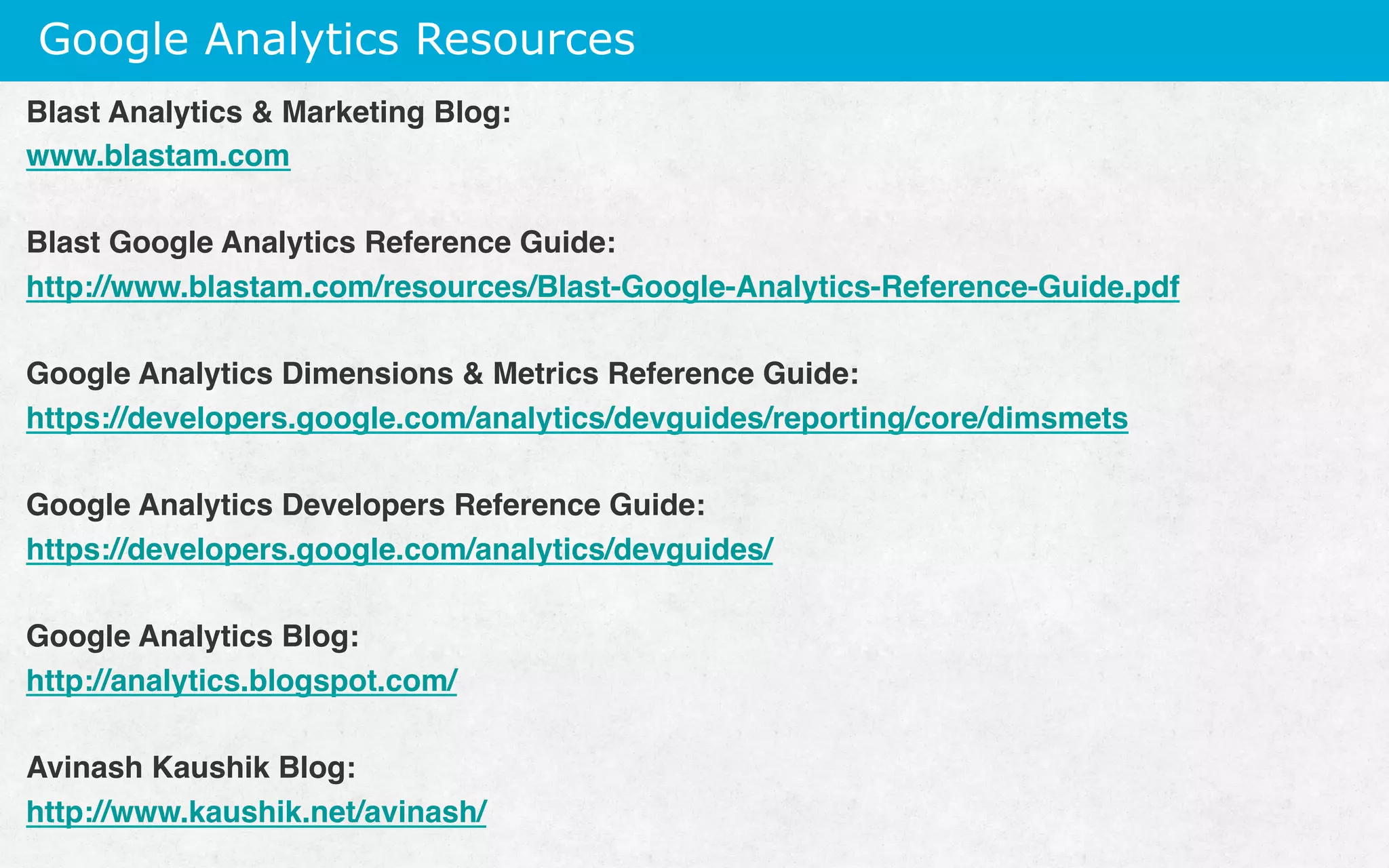Visit the analytics.blogspot.com link

(x=241, y=680)
